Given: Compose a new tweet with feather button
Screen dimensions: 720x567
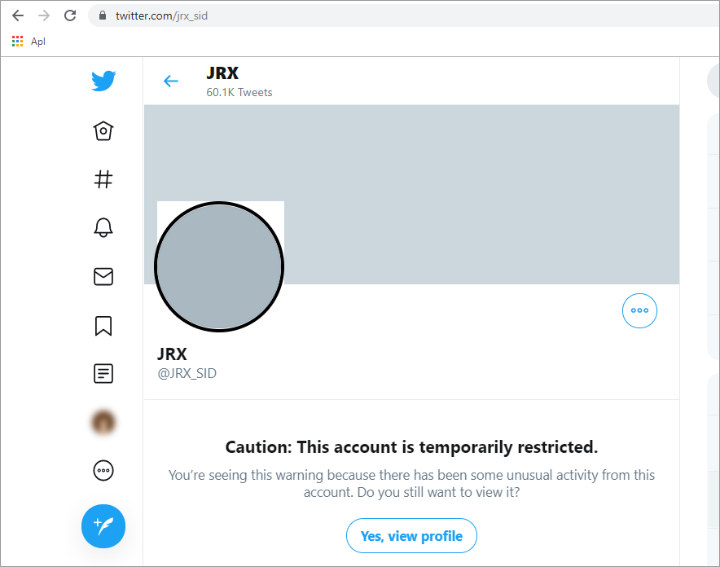Looking at the screenshot, I should point(103,526).
